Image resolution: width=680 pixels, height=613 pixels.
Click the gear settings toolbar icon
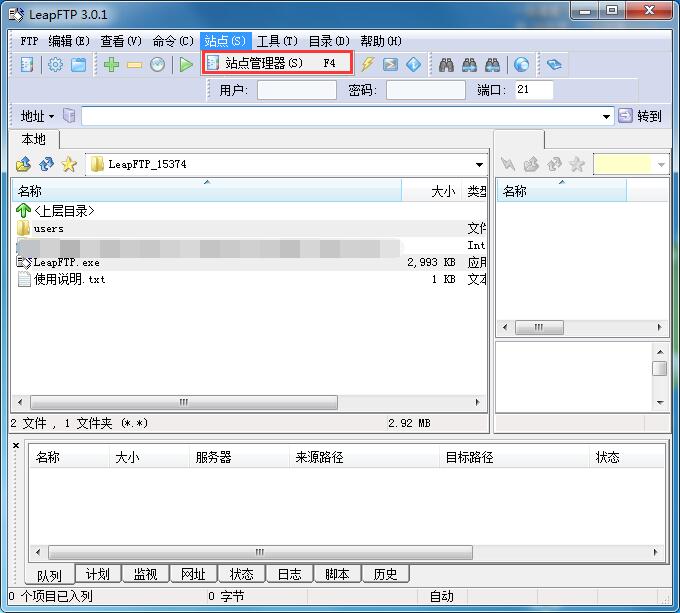pos(55,65)
